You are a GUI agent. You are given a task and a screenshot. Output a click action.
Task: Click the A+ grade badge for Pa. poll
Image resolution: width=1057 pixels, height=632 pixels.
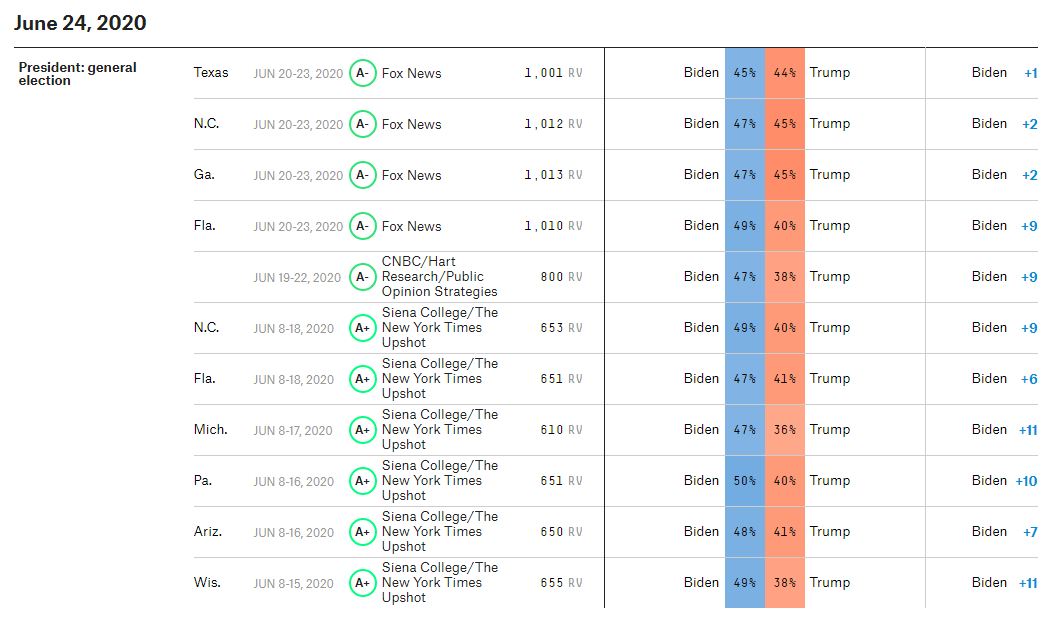coord(362,481)
